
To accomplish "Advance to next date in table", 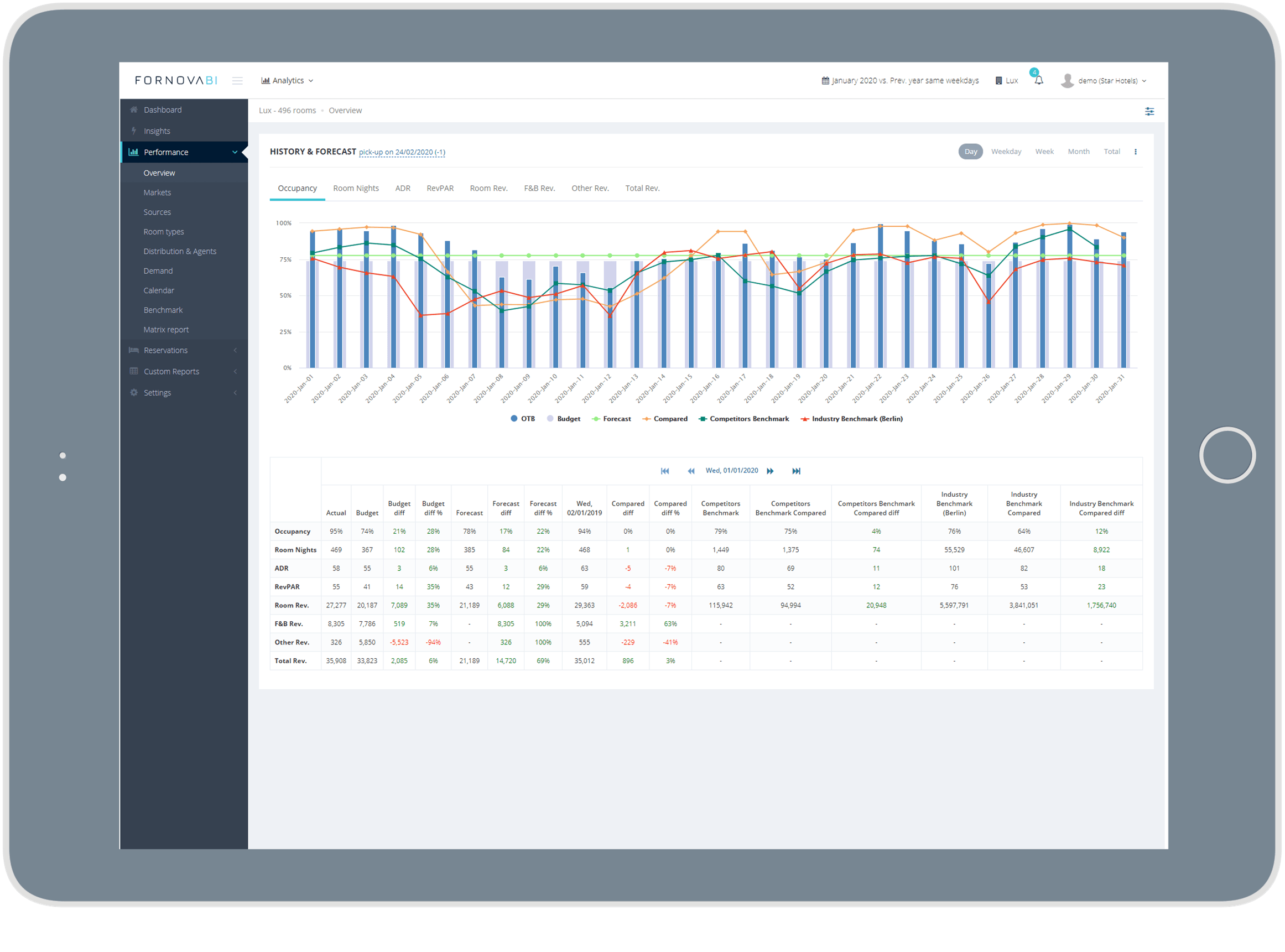I will point(770,471).
